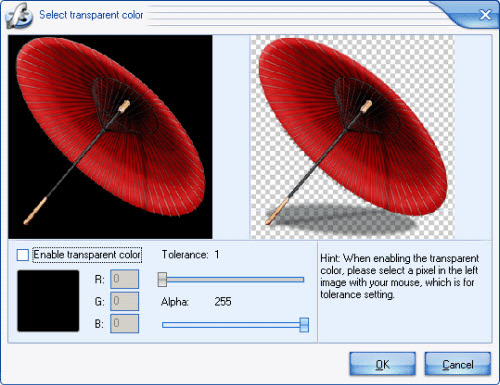Click the R value input field

pyautogui.click(x=125, y=279)
